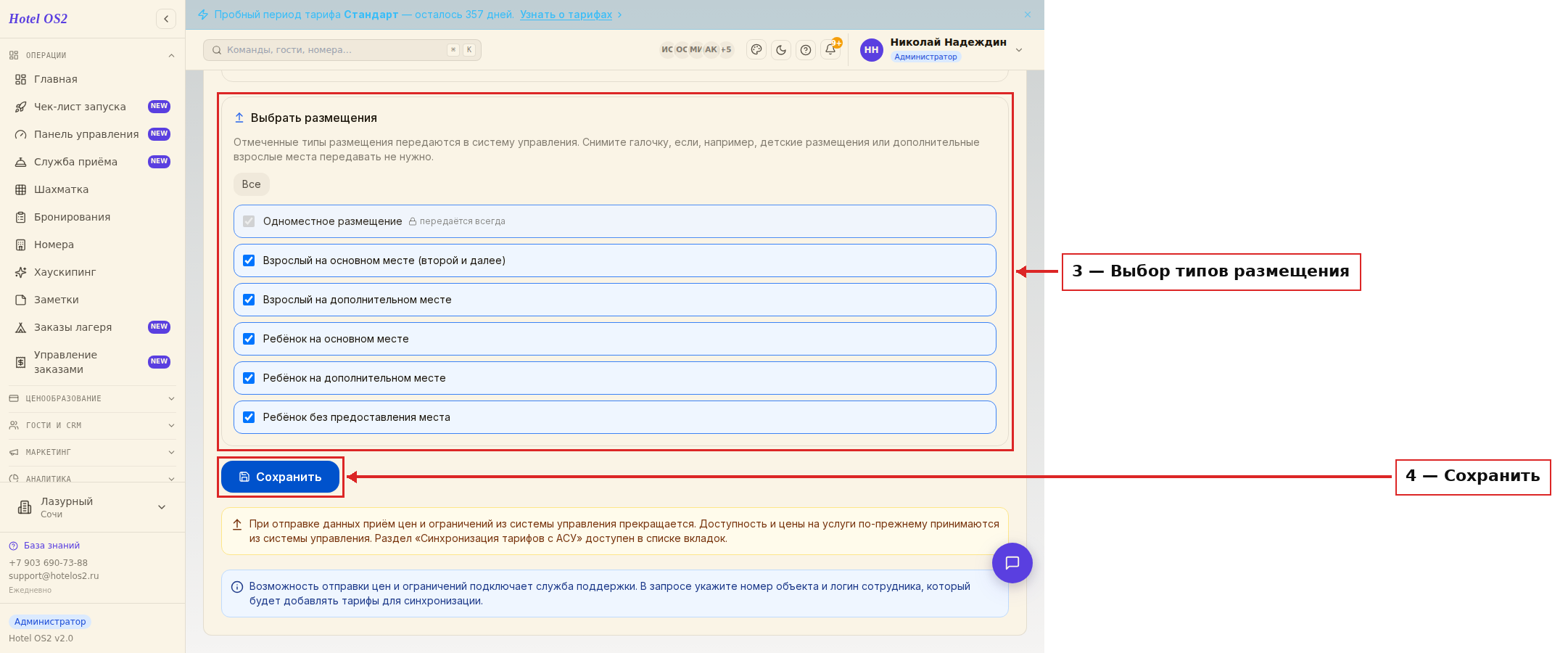Open Заказы лагеря in the sidebar
Screen dimensions: 1568x653
tap(92, 327)
